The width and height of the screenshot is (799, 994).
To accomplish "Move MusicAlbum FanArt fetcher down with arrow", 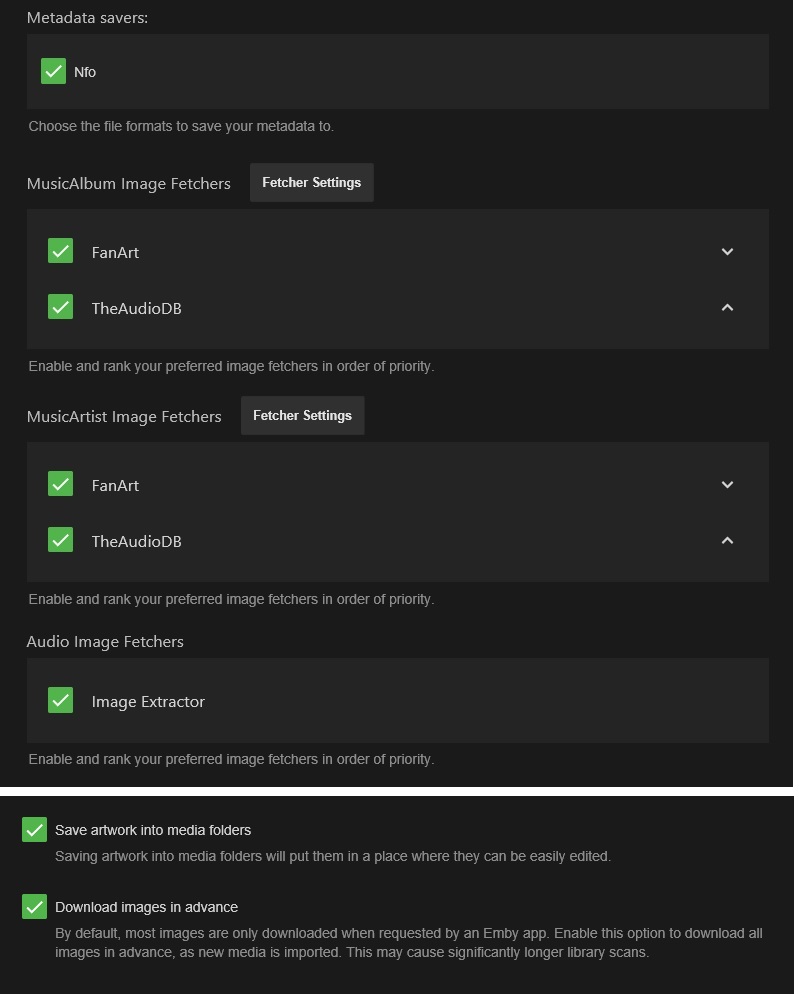I will click(727, 252).
